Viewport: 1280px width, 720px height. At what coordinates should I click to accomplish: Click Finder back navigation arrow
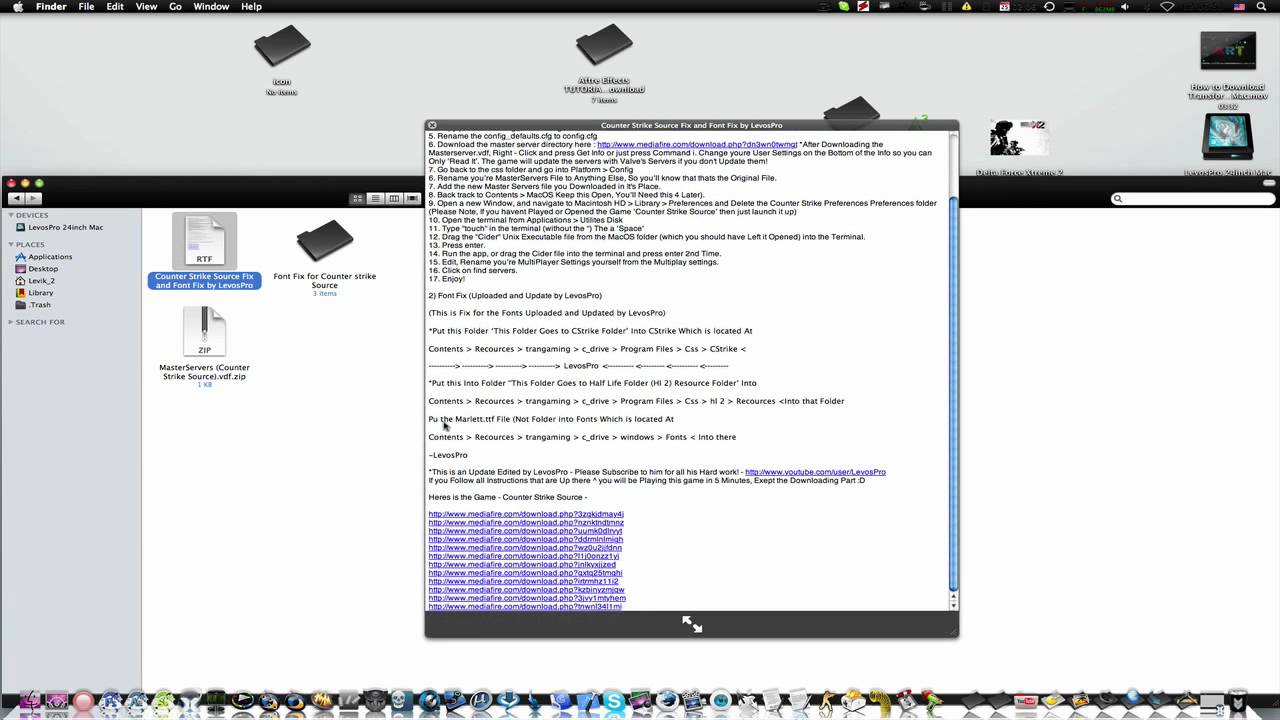(x=17, y=198)
